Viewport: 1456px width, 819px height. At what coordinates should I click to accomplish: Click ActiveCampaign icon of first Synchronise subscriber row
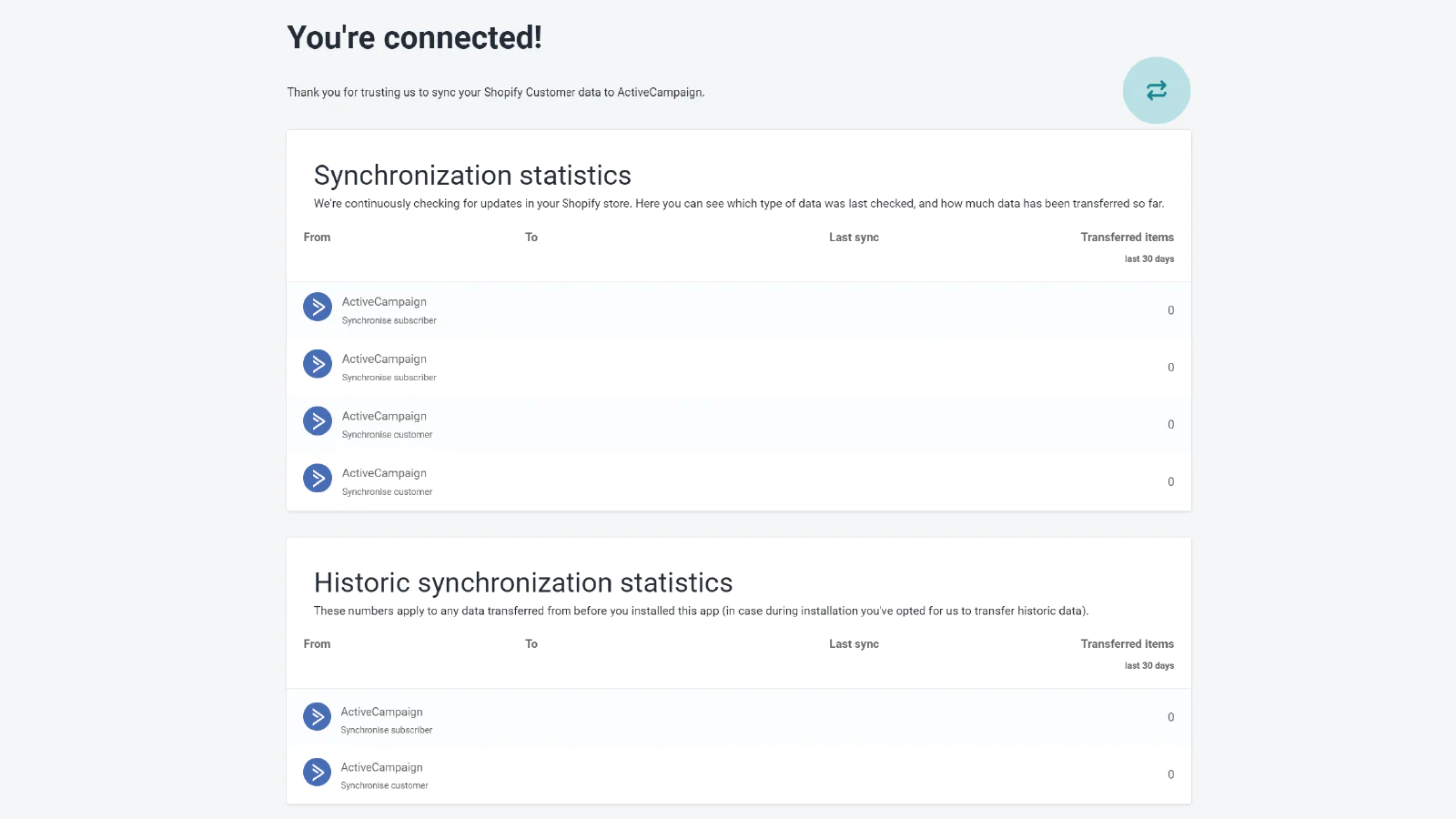318,307
